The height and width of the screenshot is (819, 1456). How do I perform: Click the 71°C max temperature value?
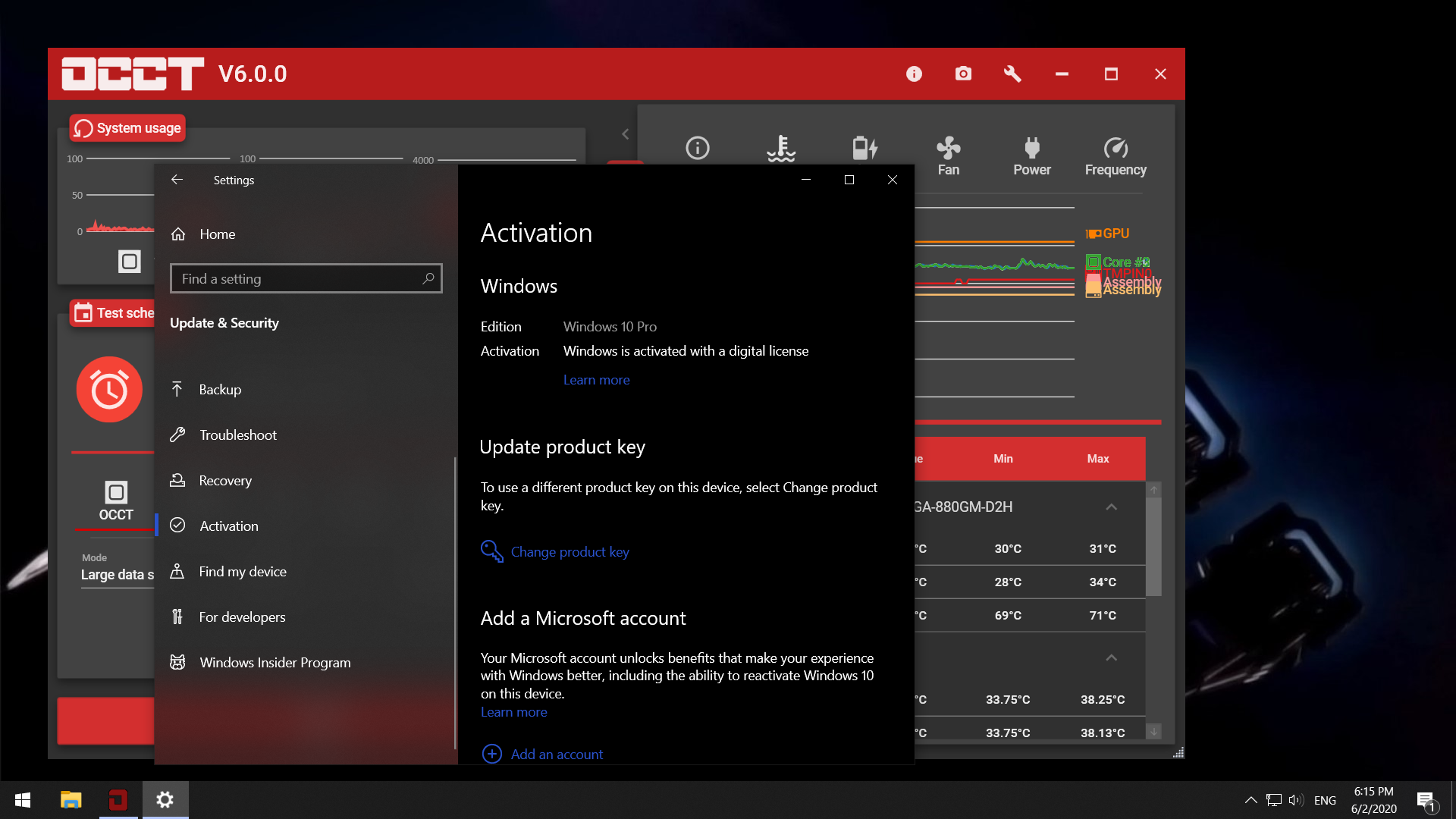(x=1103, y=616)
